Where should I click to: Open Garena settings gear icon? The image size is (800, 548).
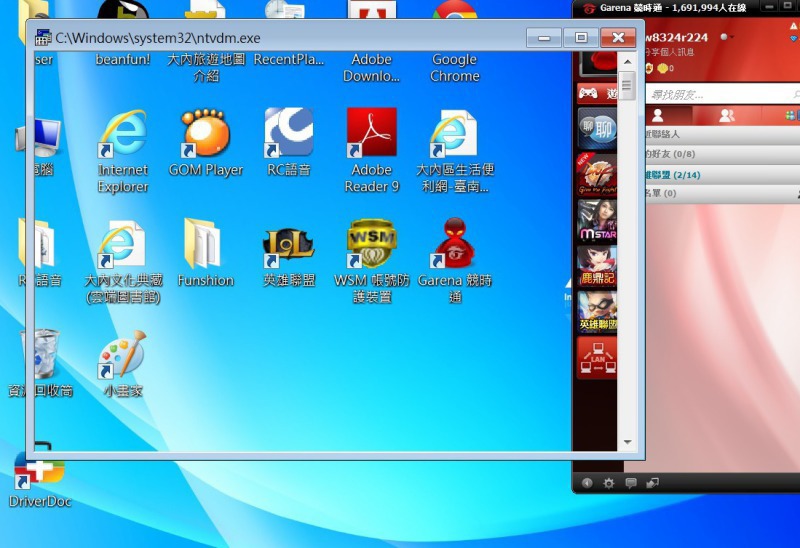coord(608,483)
